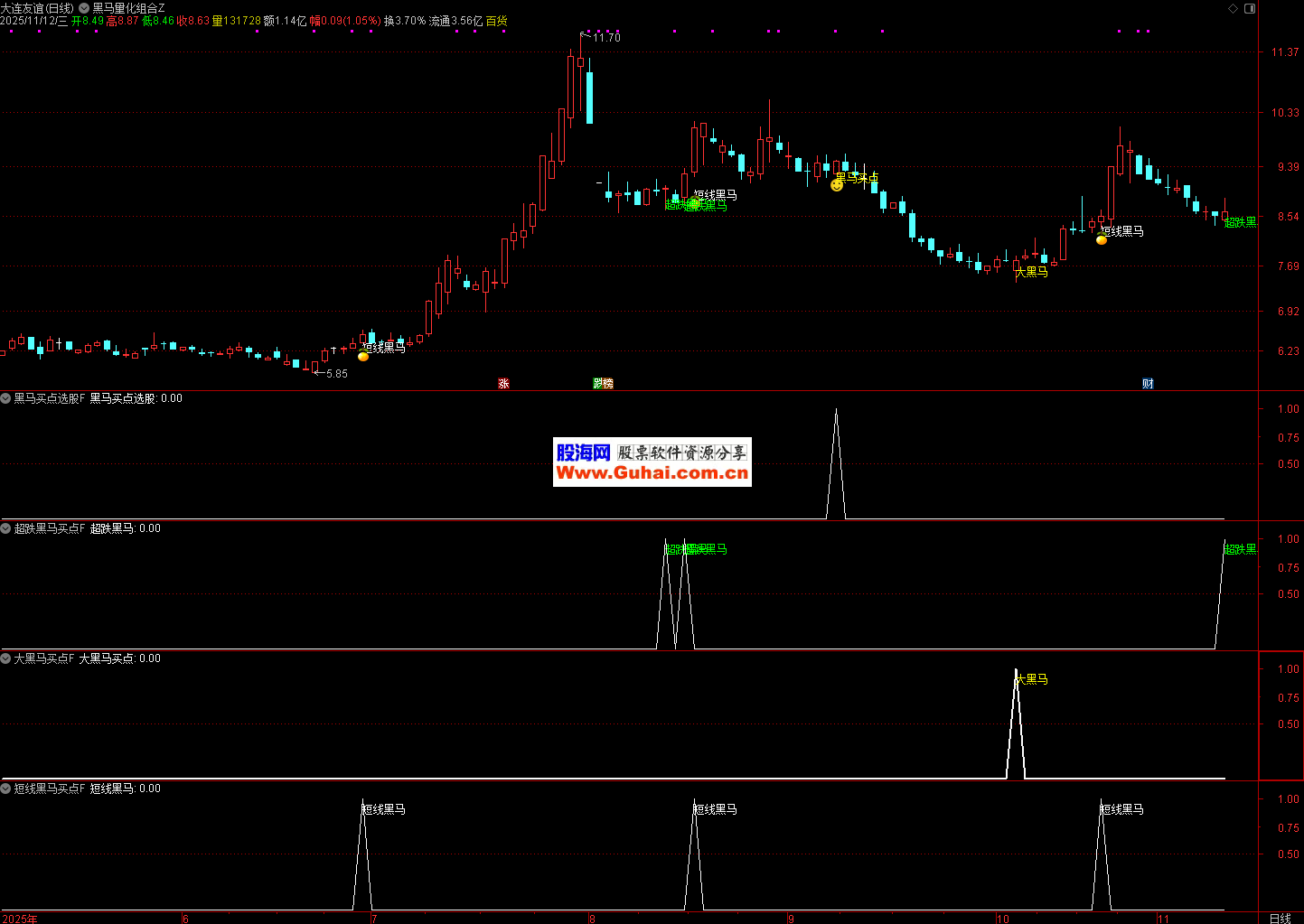Toggle the side panel layout icon

point(1250,8)
